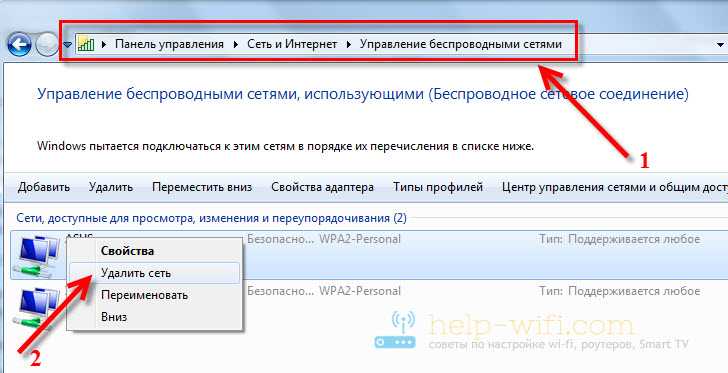Click 'Типы профилей' toolbar button
728x373 pixels.
[x=438, y=187]
